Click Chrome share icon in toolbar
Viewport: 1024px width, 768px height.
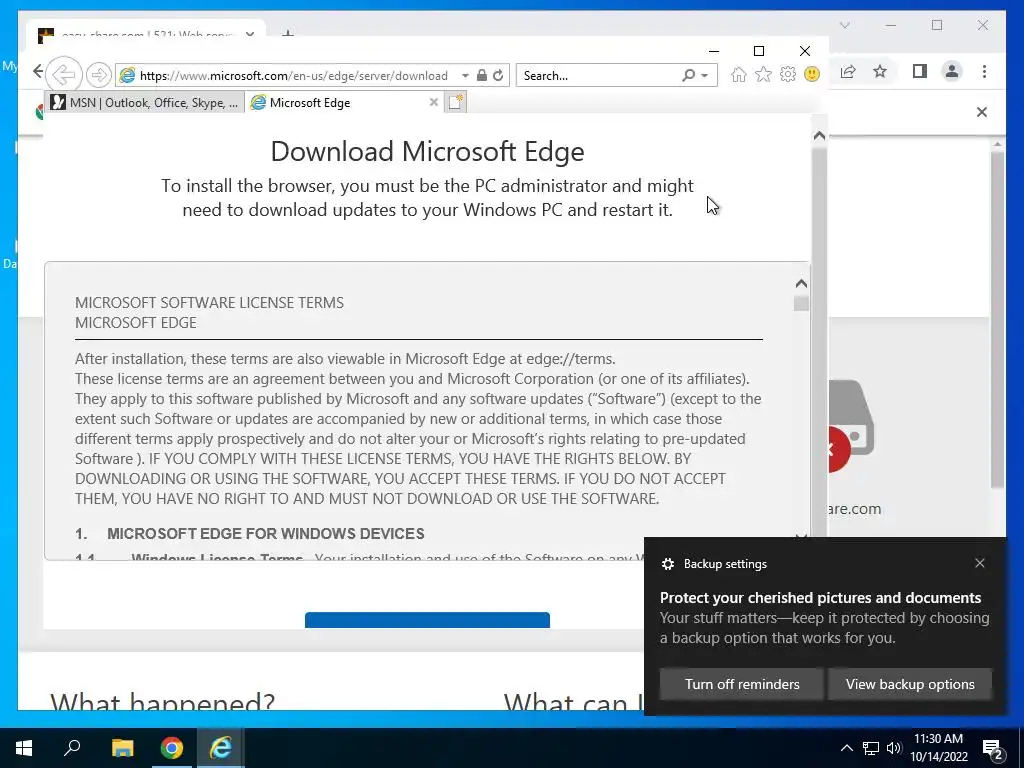[848, 71]
